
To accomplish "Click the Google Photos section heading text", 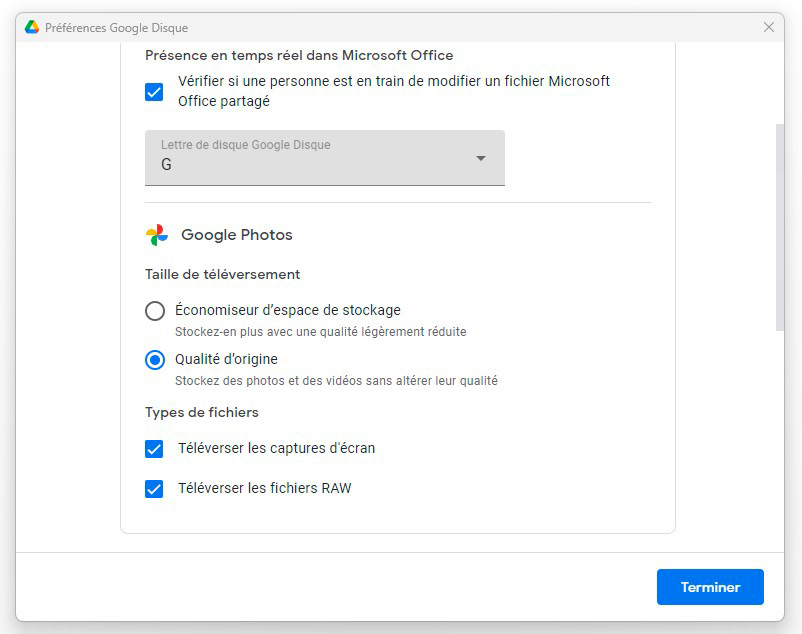I will tap(237, 235).
